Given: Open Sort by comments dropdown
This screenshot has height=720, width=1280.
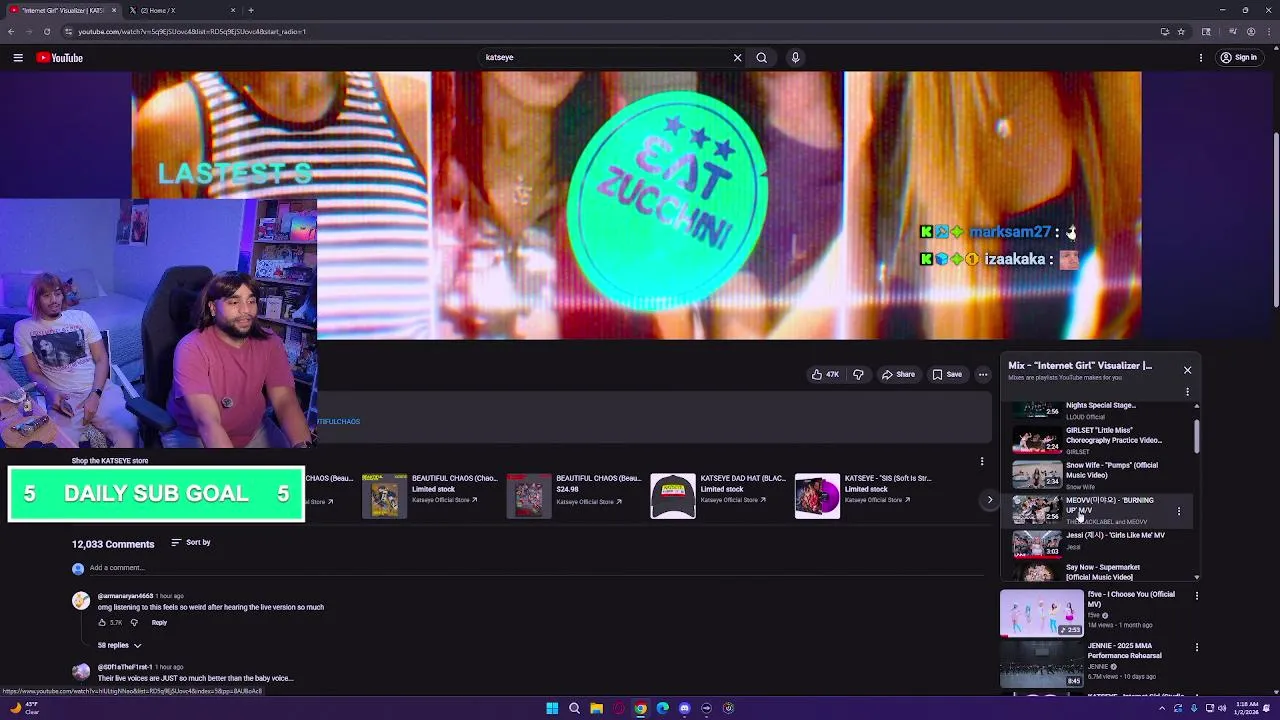Looking at the screenshot, I should pyautogui.click(x=190, y=543).
